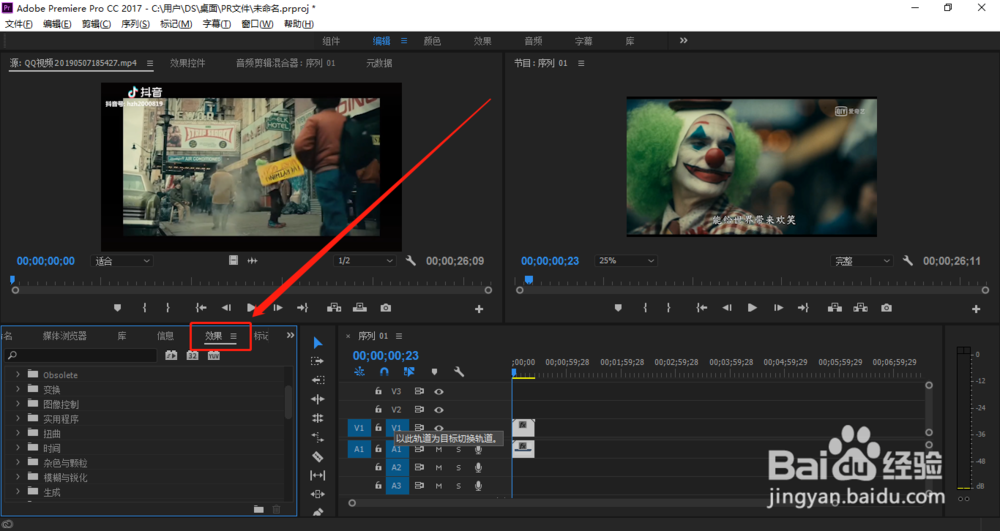Toggle V3 track output eye
Image resolution: width=1000 pixels, height=531 pixels.
click(x=439, y=391)
